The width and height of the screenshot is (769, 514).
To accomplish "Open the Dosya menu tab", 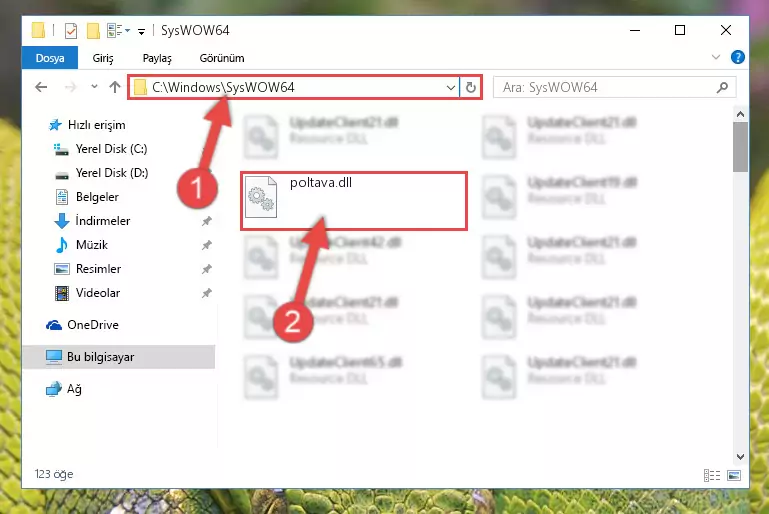I will coord(50,58).
